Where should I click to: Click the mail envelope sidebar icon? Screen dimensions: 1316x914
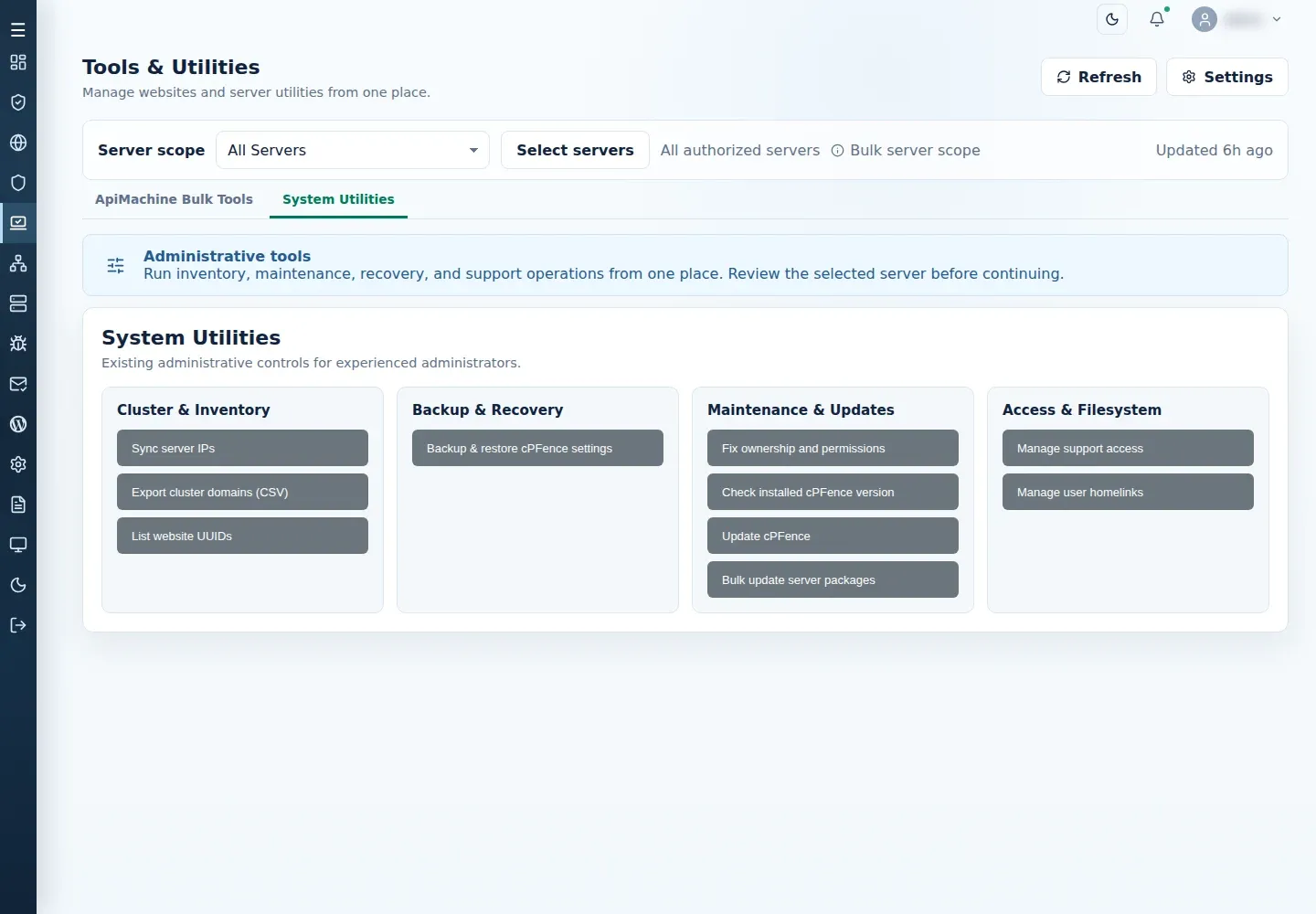tap(18, 384)
